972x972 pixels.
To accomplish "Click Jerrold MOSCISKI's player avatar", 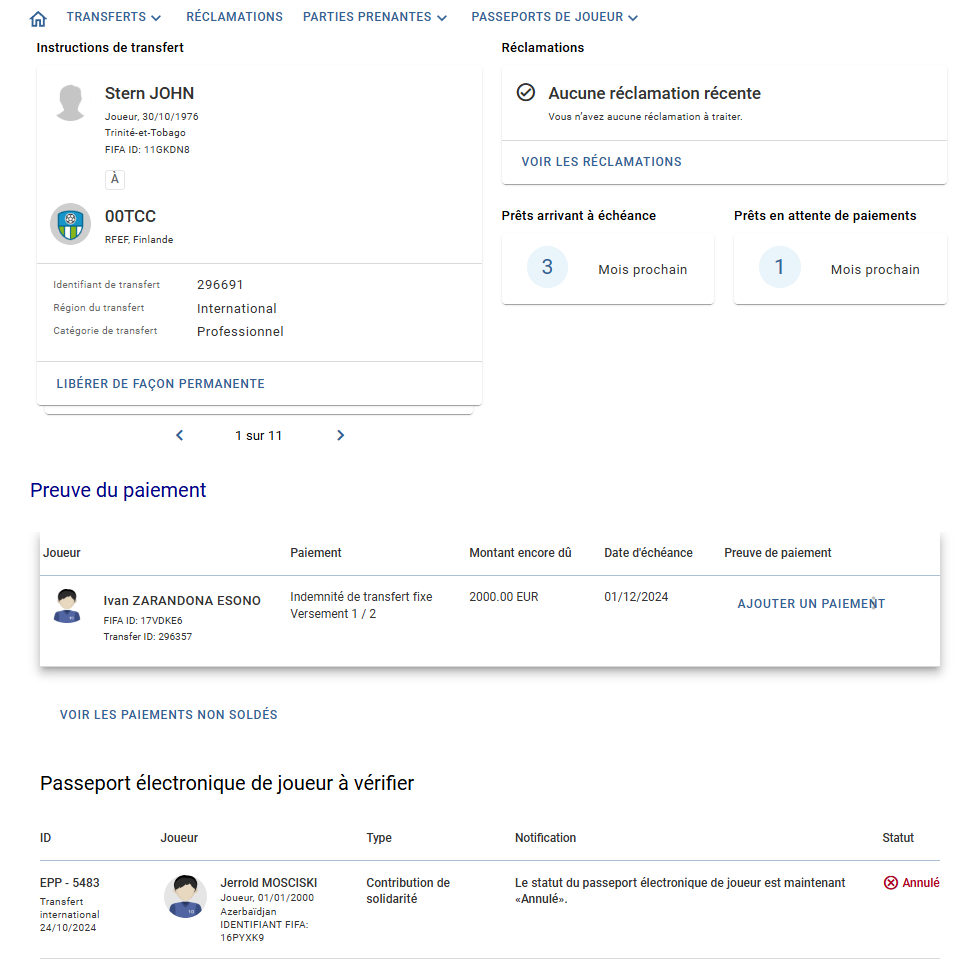I will coord(185,896).
